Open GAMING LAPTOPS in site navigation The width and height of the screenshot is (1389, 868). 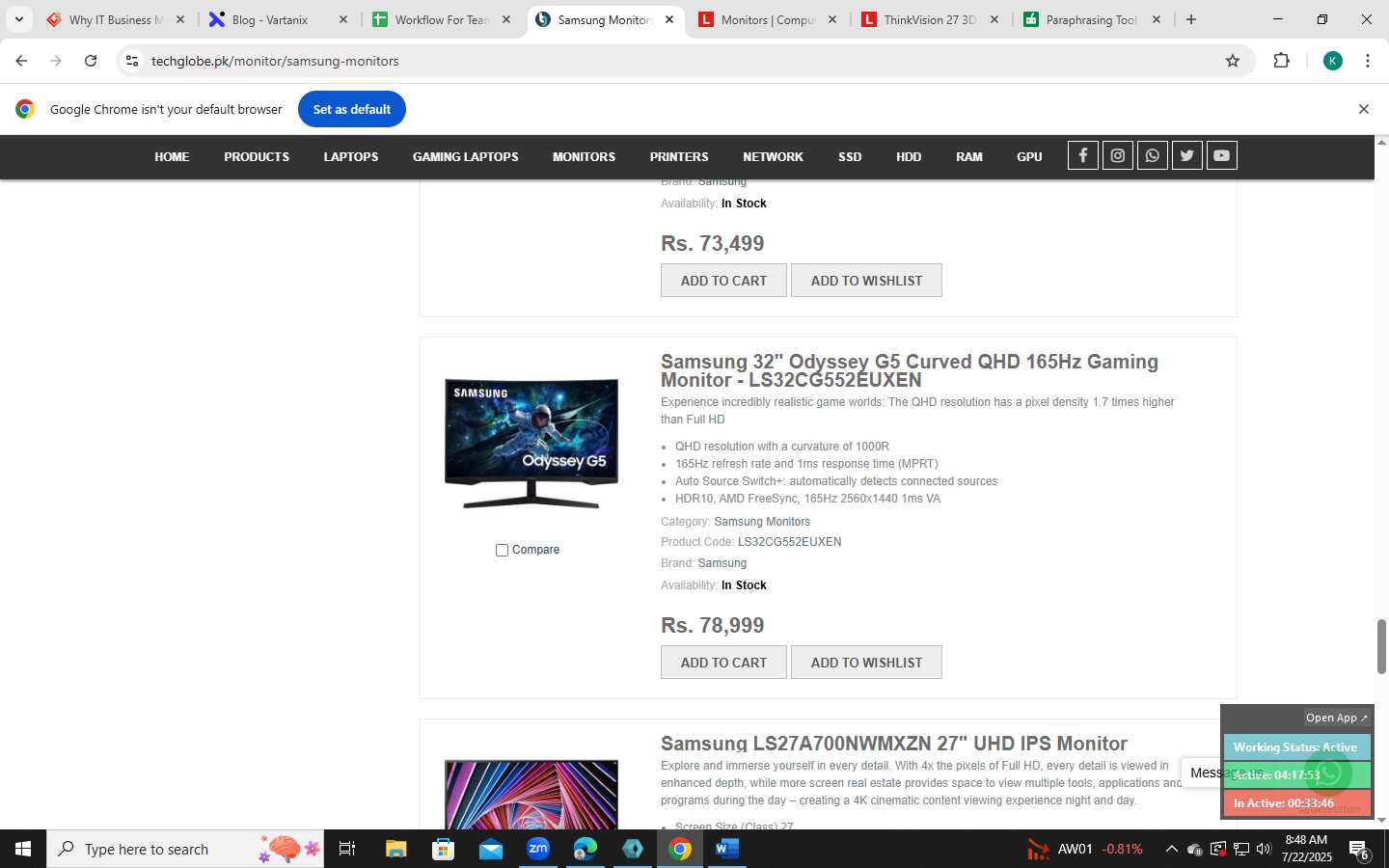point(465,156)
